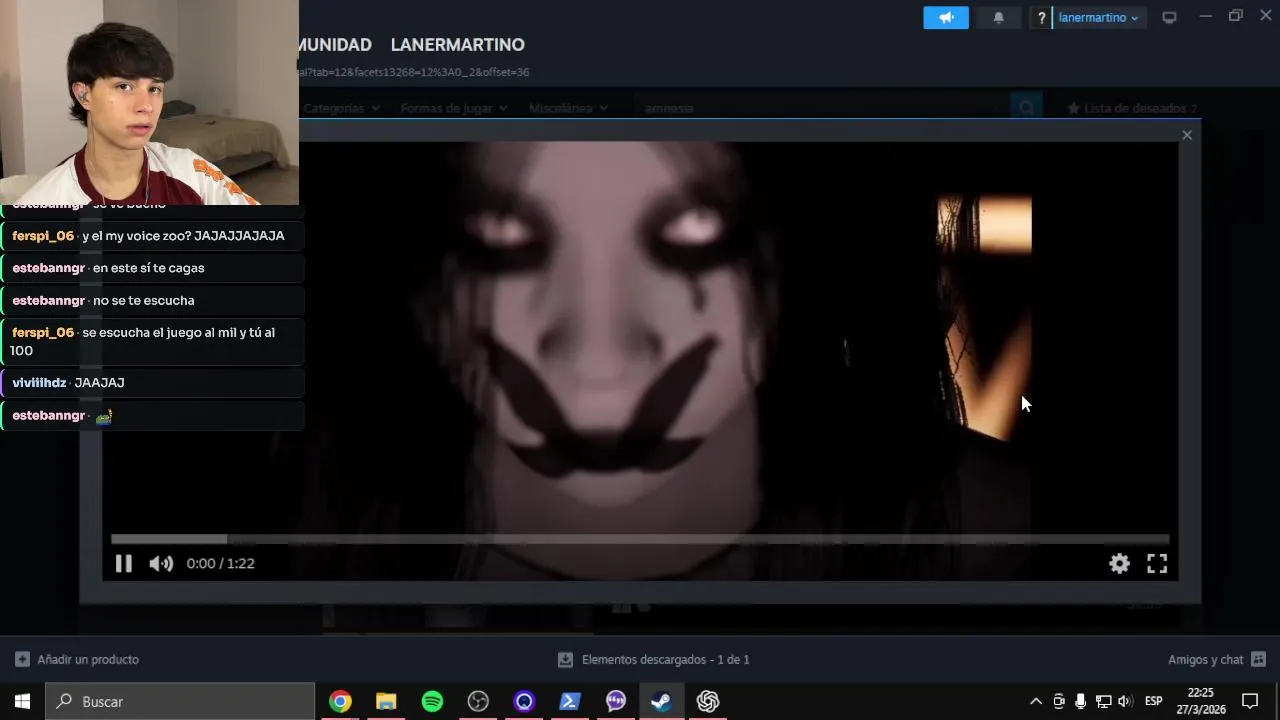This screenshot has height=720, width=1280.
Task: Click the microphone tray icon
Action: (1081, 701)
